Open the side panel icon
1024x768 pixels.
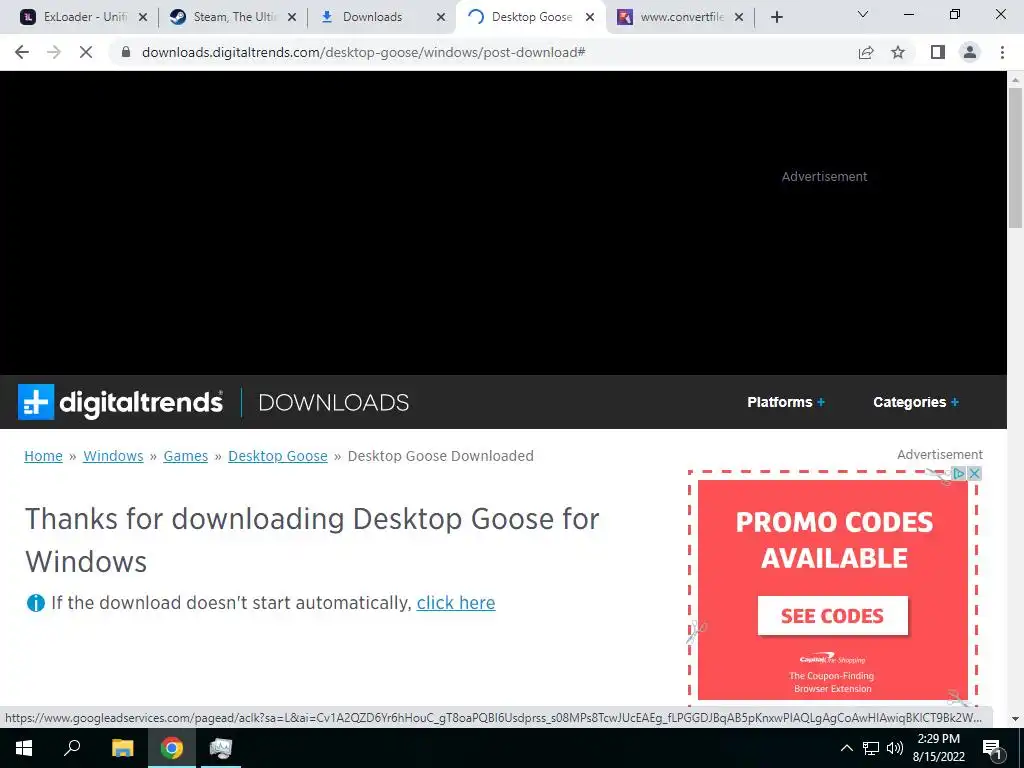(x=938, y=52)
